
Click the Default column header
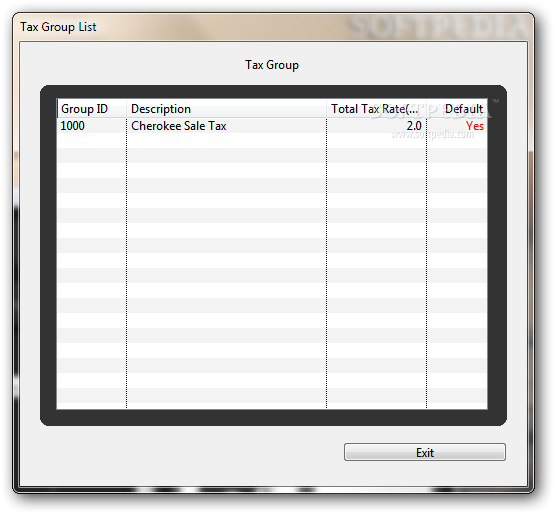coord(457,109)
